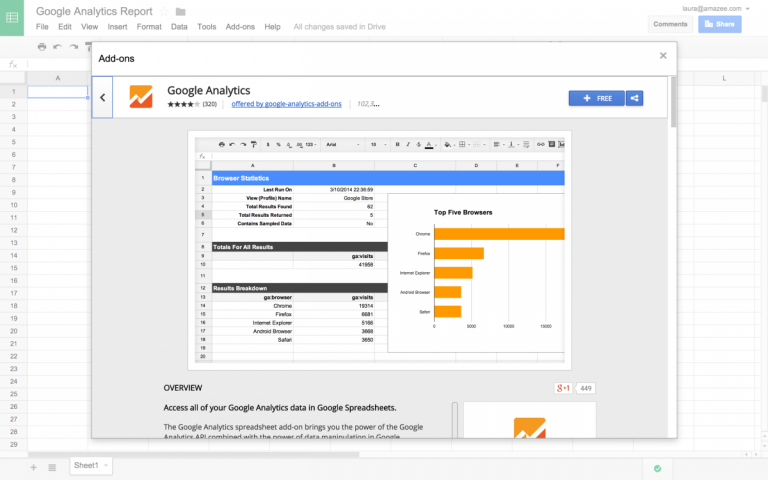Click the Google Analytics logo thumbnail below overview
Screen dimensions: 768x480
(x=529, y=427)
